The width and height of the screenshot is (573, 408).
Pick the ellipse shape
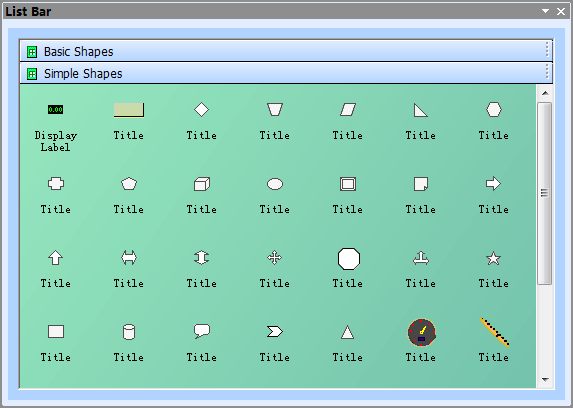point(275,184)
